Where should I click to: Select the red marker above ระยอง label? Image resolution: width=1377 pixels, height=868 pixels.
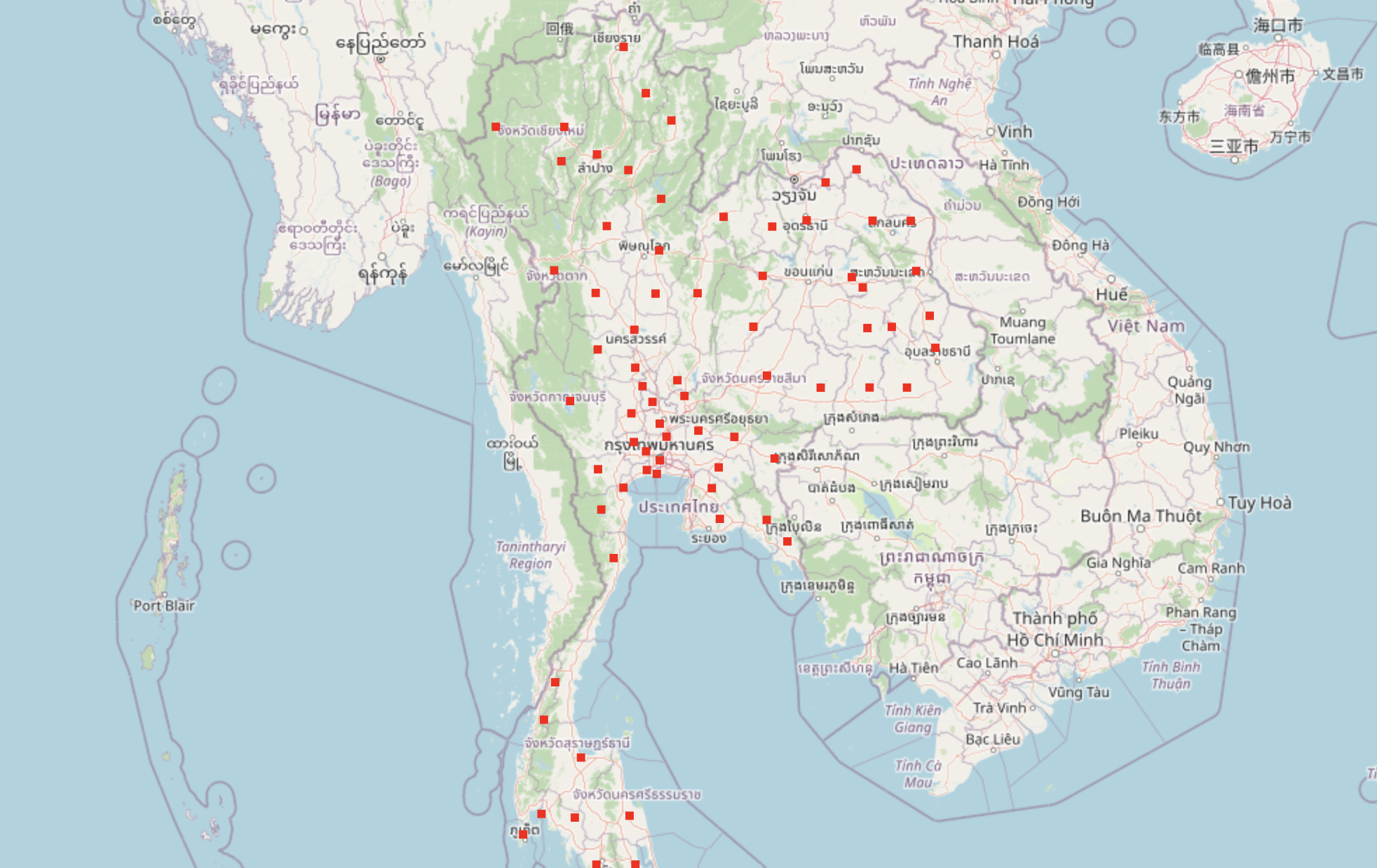[720, 519]
